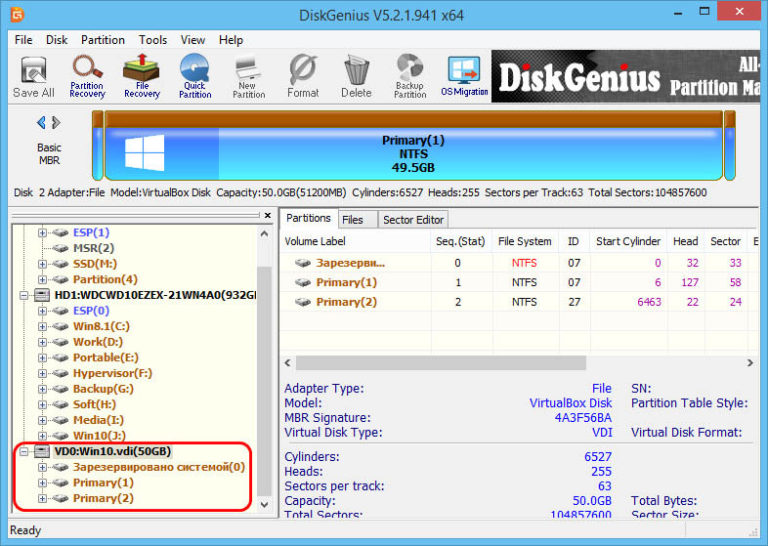768x546 pixels.
Task: Open the Partition Recovery tool
Action: point(87,76)
